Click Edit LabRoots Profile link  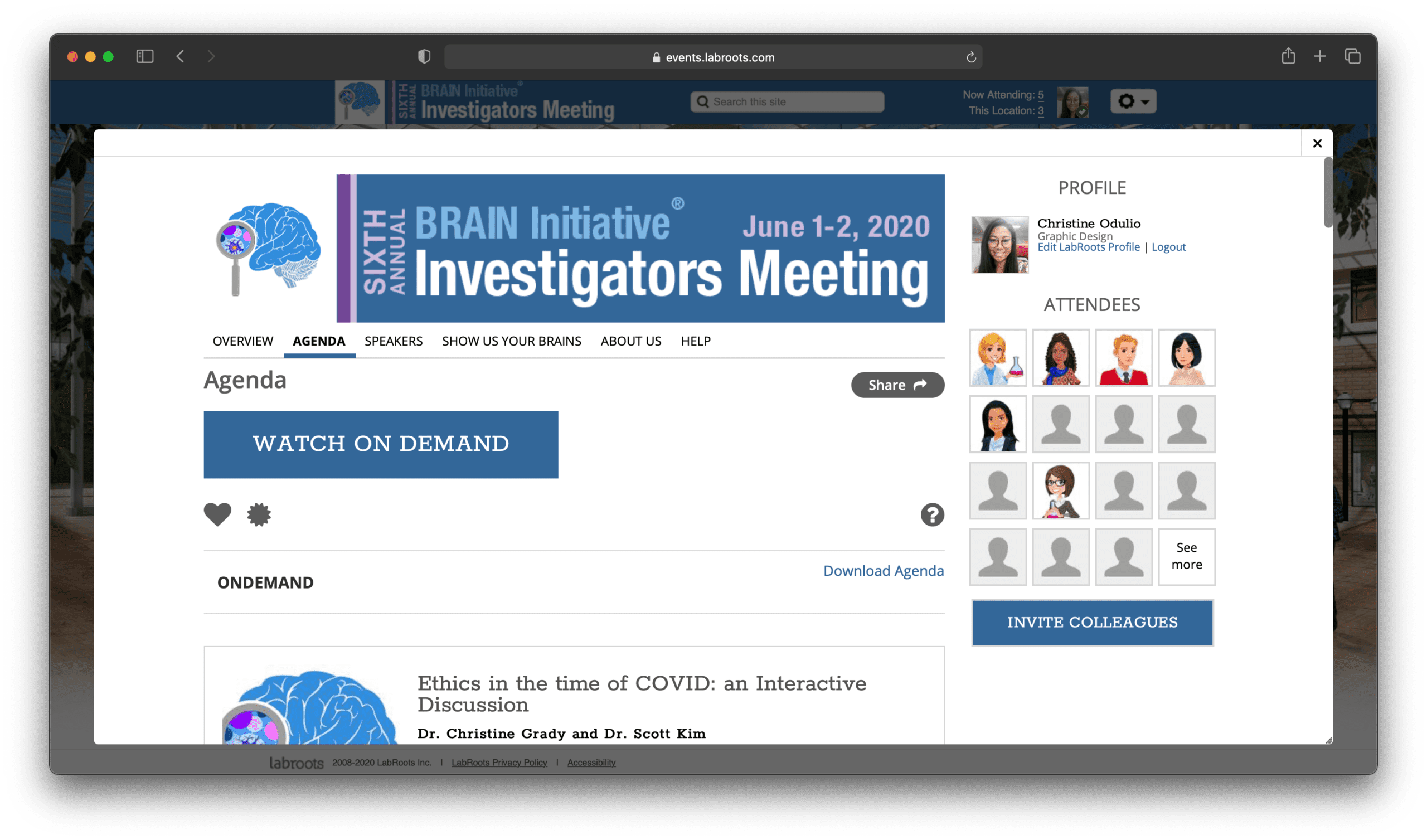(x=1089, y=247)
